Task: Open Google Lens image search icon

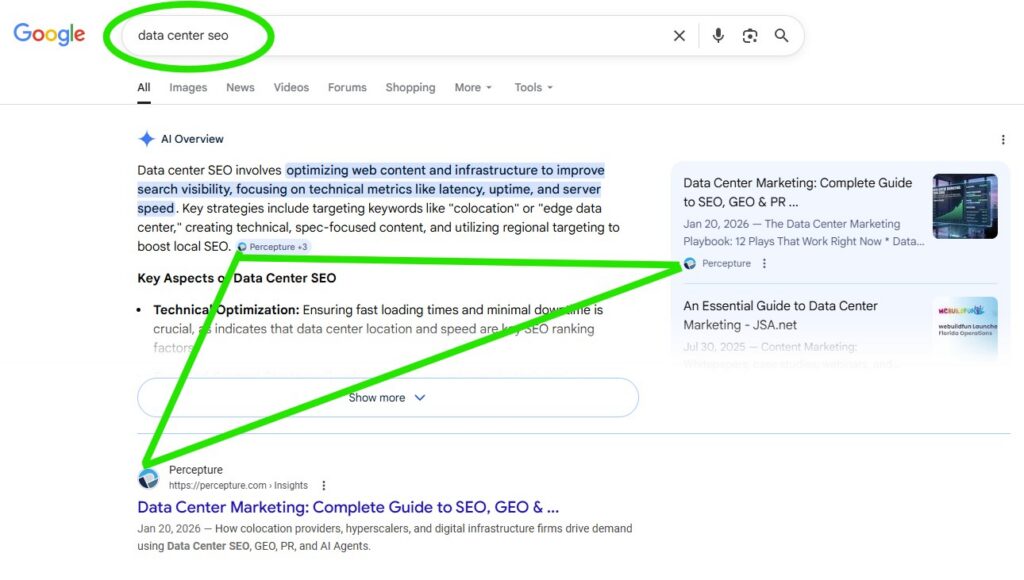Action: (x=750, y=36)
